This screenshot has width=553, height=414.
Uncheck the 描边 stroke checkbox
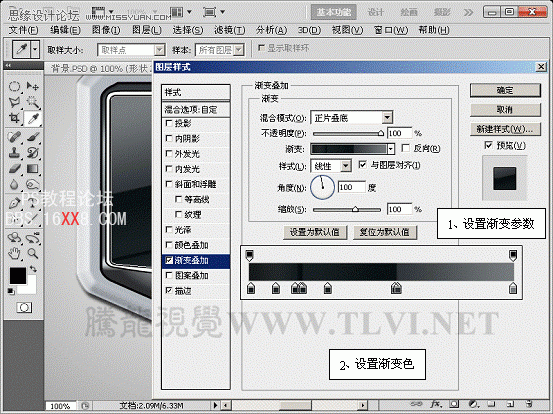pyautogui.click(x=169, y=291)
